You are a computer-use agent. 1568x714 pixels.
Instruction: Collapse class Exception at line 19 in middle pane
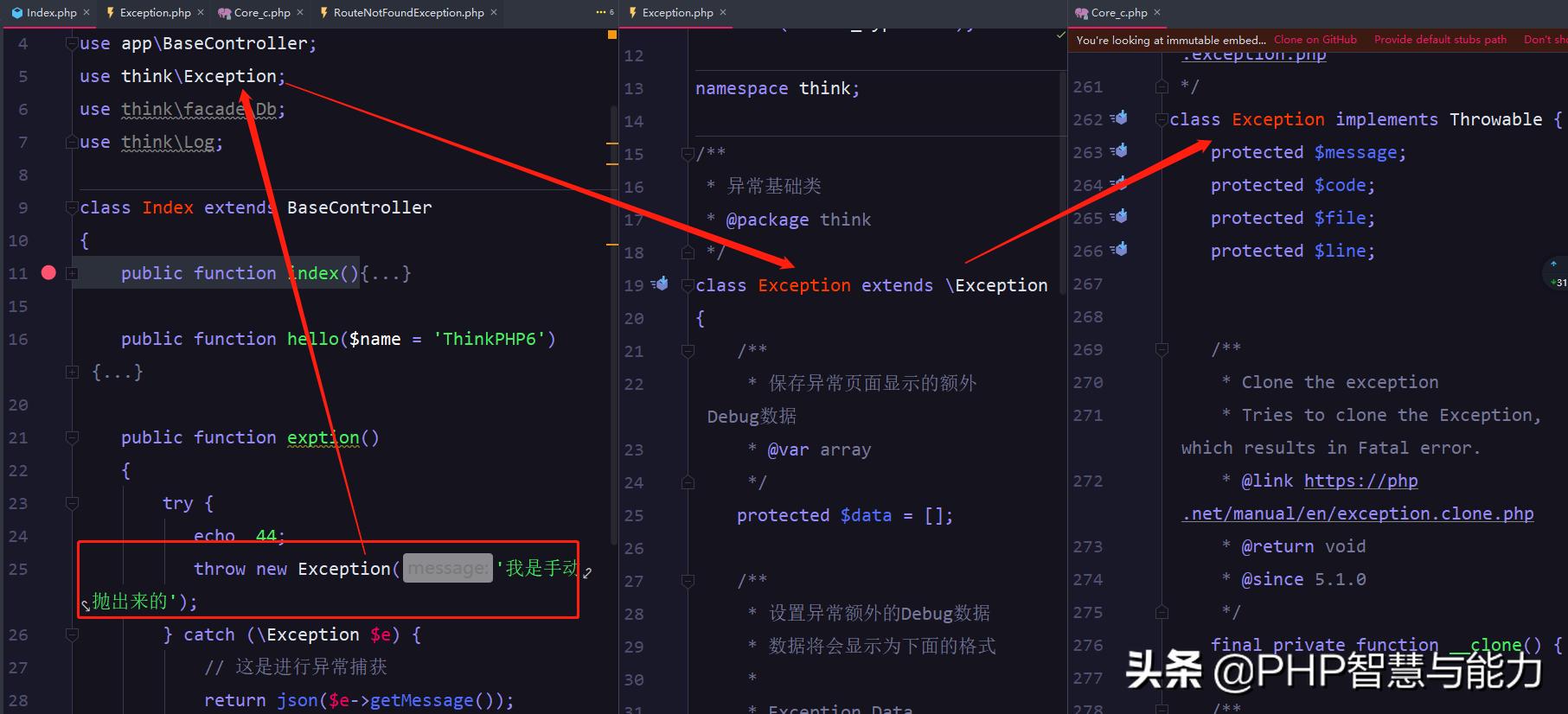[688, 285]
